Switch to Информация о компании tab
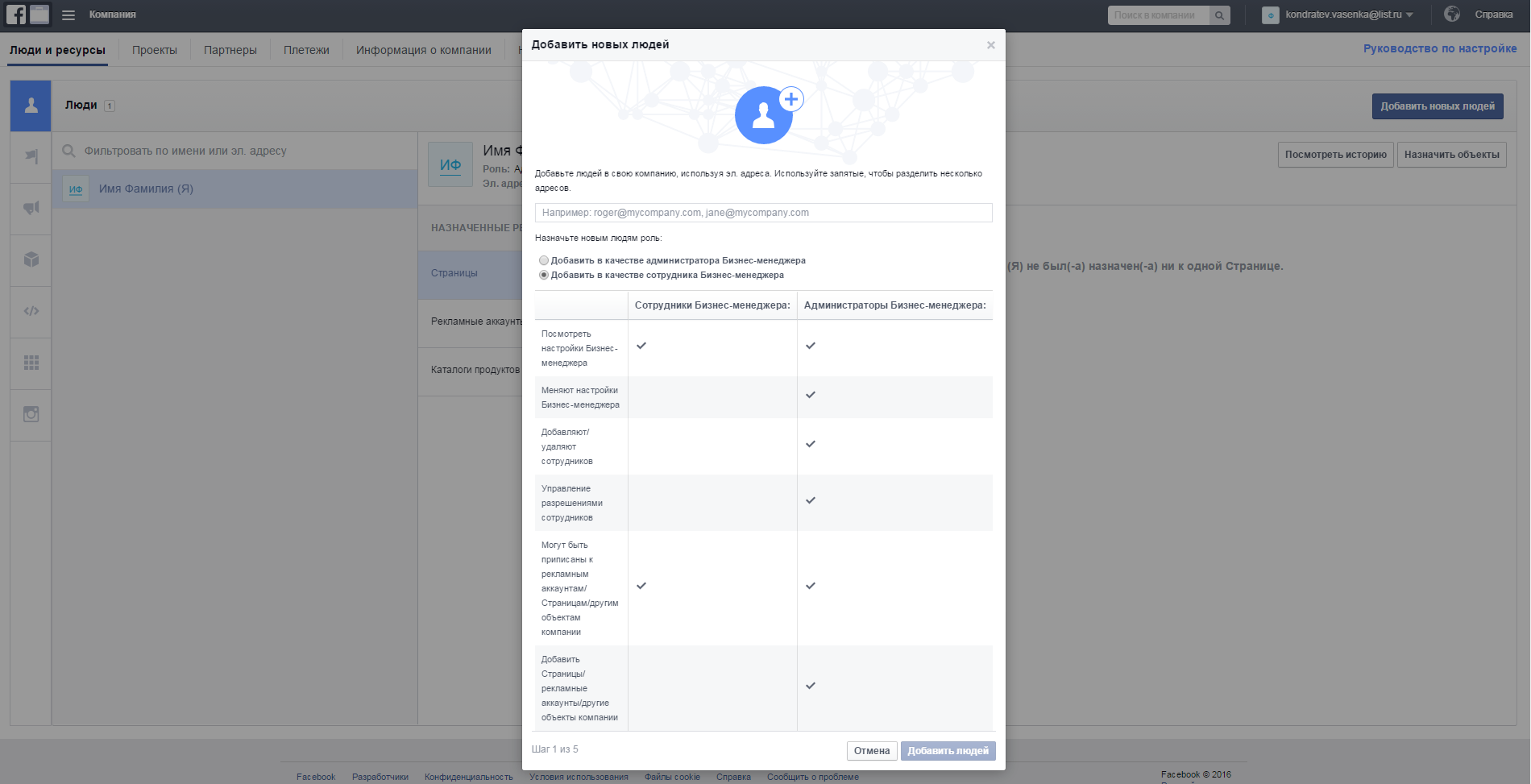This screenshot has width=1531, height=784. pyautogui.click(x=424, y=50)
